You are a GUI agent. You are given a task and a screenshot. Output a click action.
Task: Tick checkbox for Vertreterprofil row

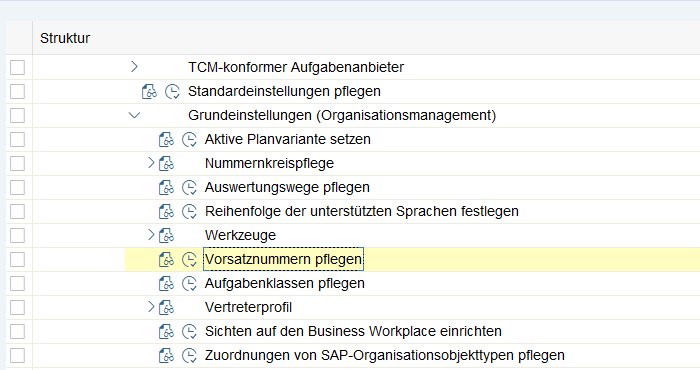(x=17, y=308)
